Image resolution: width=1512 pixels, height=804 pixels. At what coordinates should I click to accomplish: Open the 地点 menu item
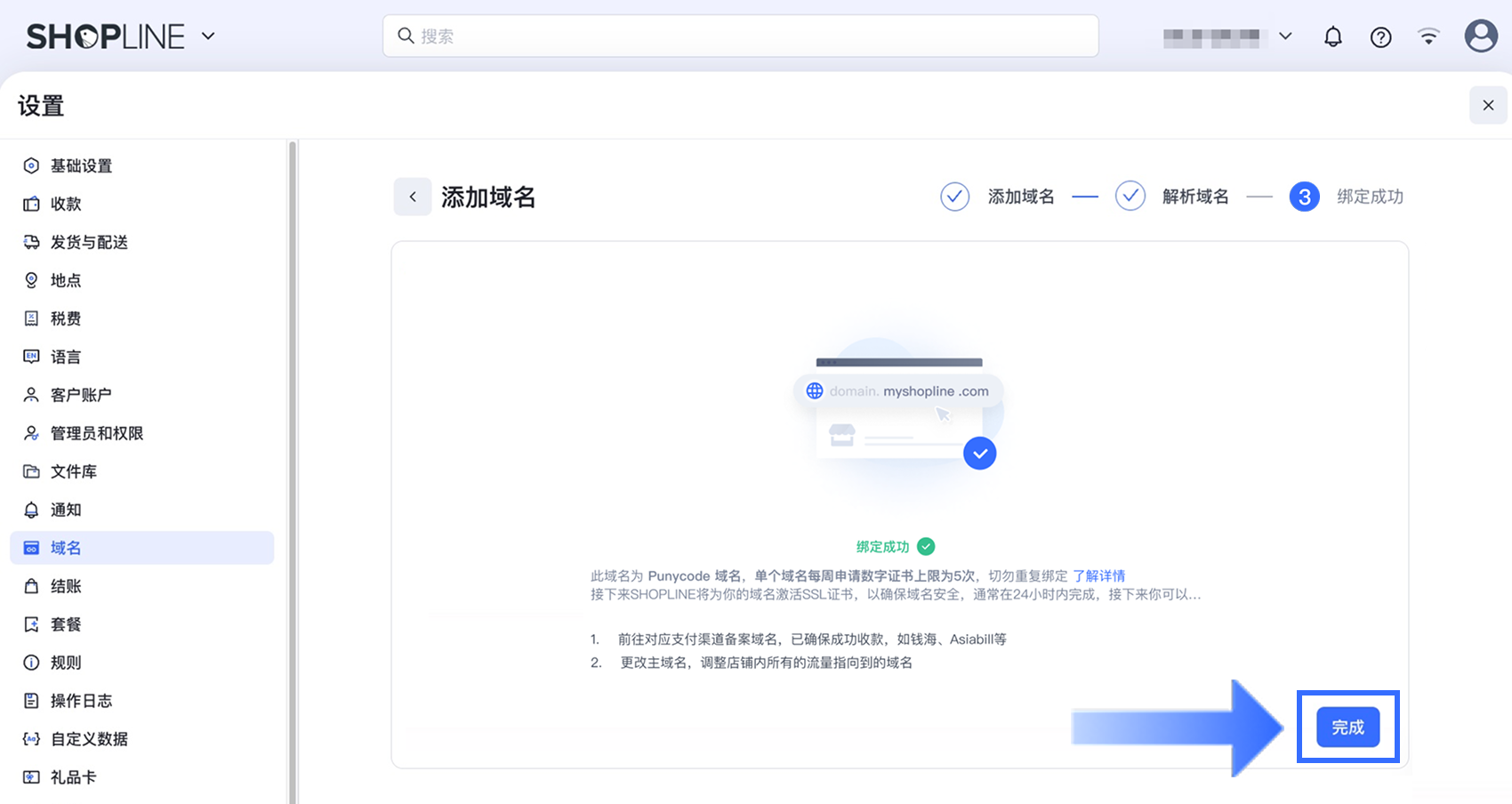(x=142, y=280)
